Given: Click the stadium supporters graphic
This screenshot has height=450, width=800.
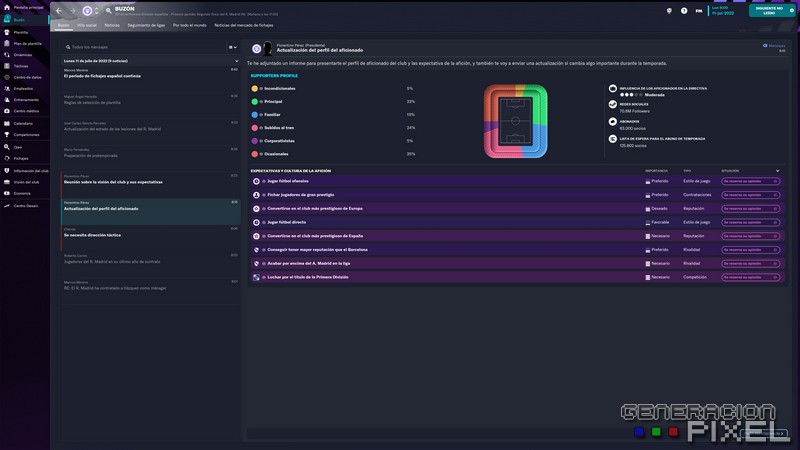Looking at the screenshot, I should 515,121.
